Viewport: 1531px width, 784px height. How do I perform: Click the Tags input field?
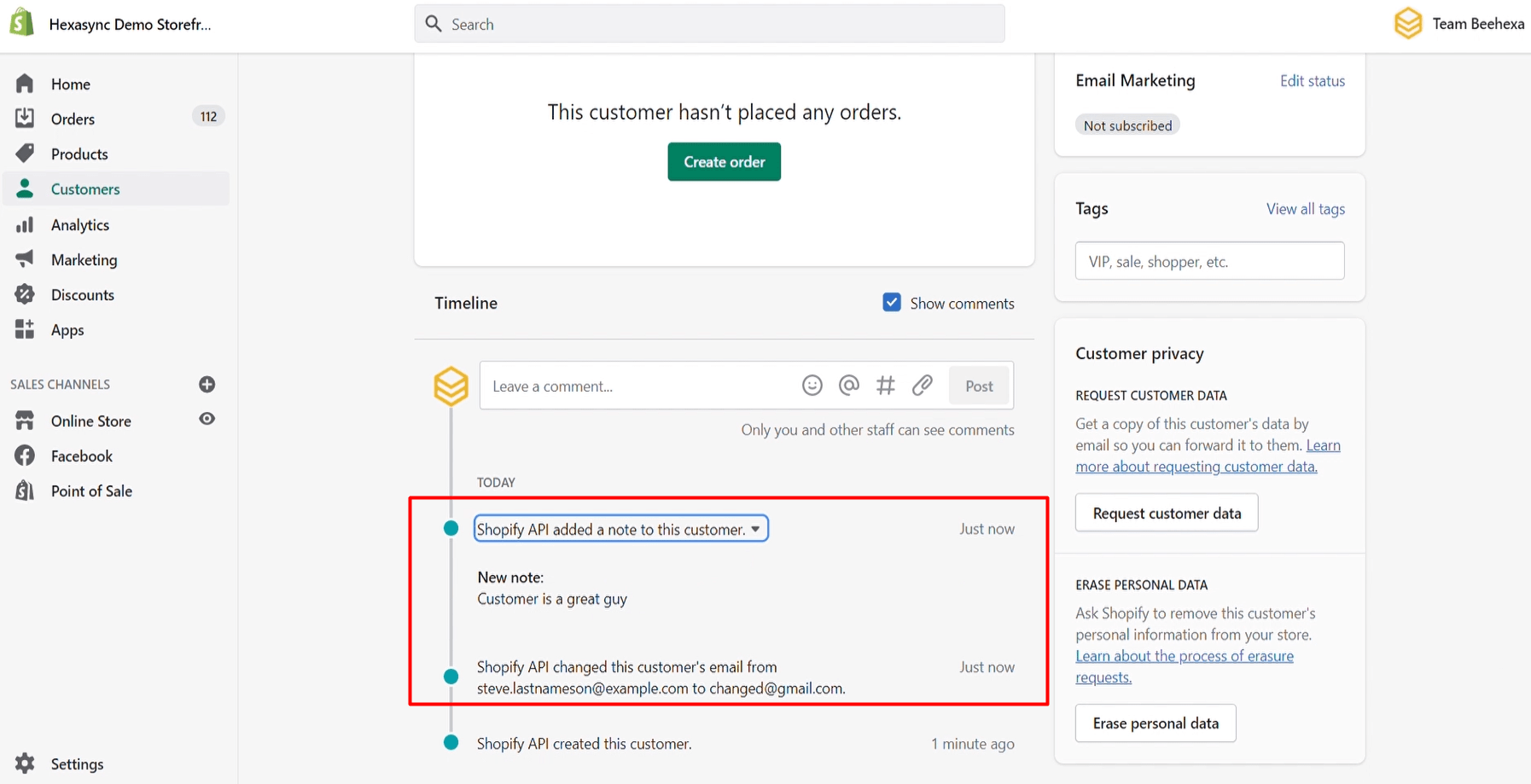pyautogui.click(x=1209, y=261)
